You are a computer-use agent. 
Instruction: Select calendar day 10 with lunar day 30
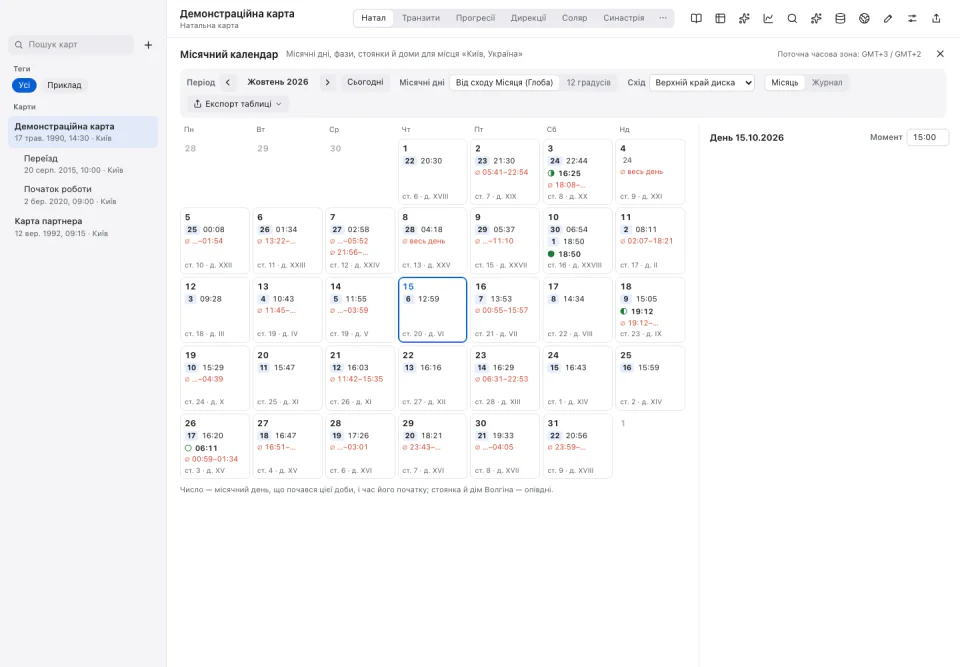click(577, 241)
